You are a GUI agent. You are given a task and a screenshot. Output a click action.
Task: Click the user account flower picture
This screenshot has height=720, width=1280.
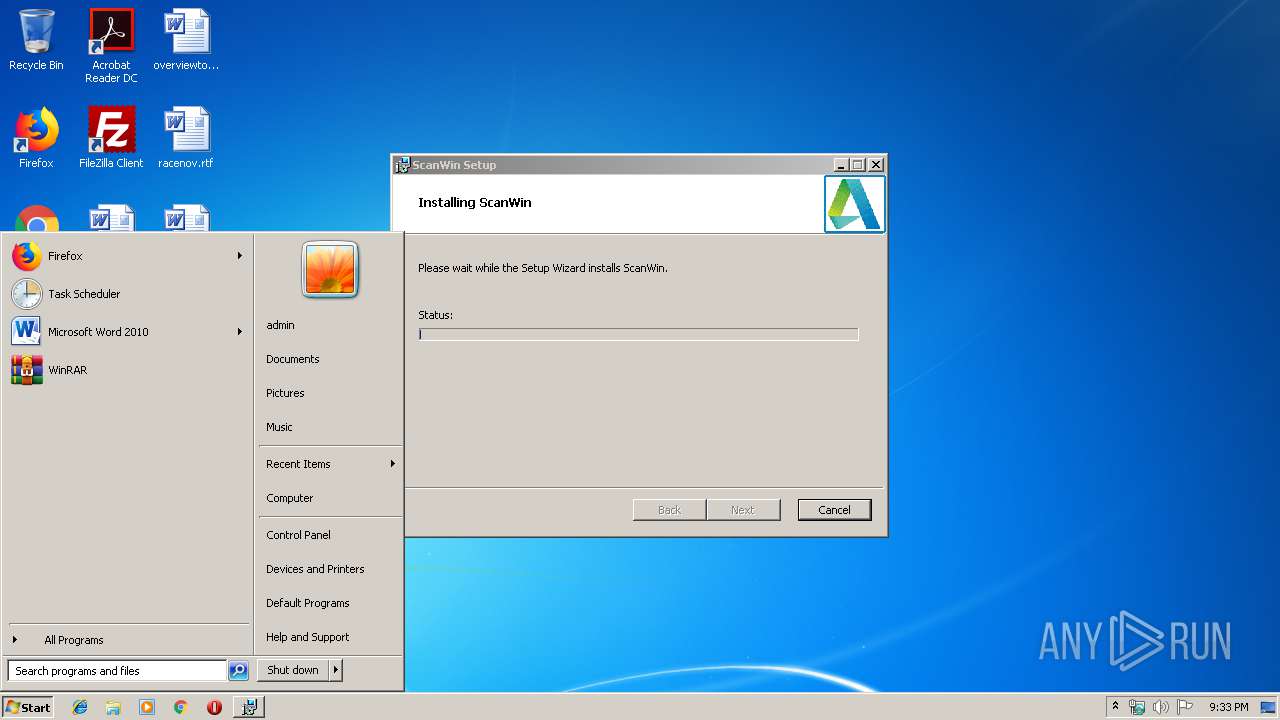330,270
